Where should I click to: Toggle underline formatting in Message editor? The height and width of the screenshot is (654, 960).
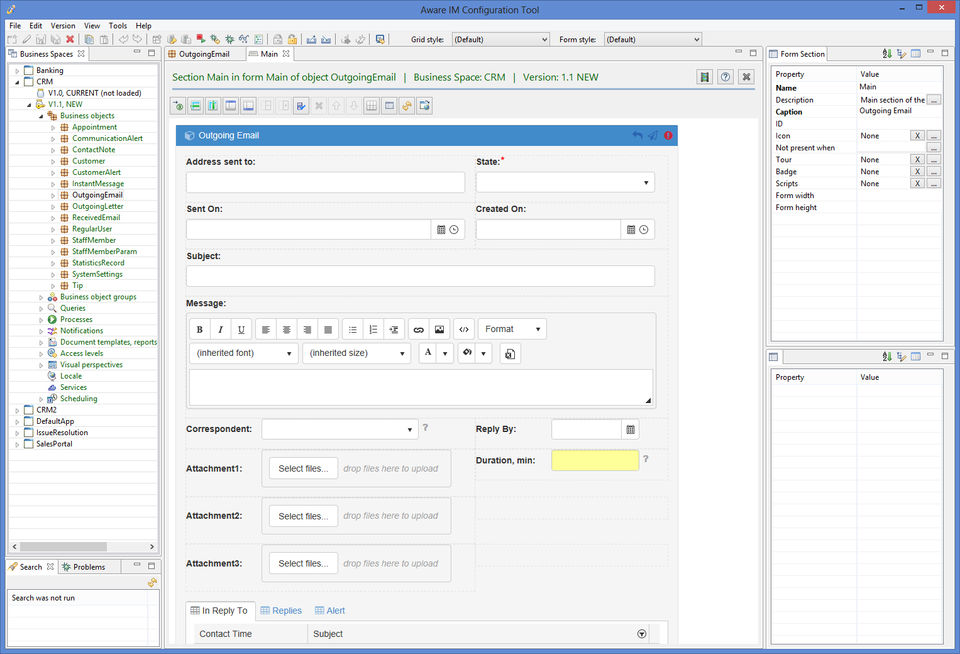click(241, 329)
